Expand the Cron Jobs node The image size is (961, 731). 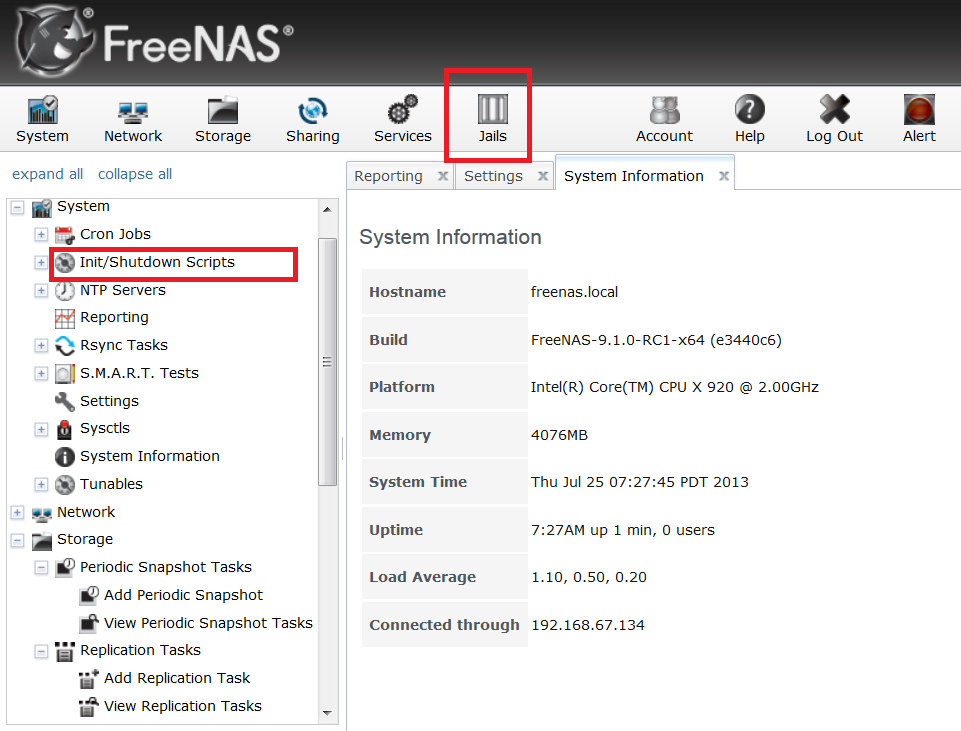point(40,235)
